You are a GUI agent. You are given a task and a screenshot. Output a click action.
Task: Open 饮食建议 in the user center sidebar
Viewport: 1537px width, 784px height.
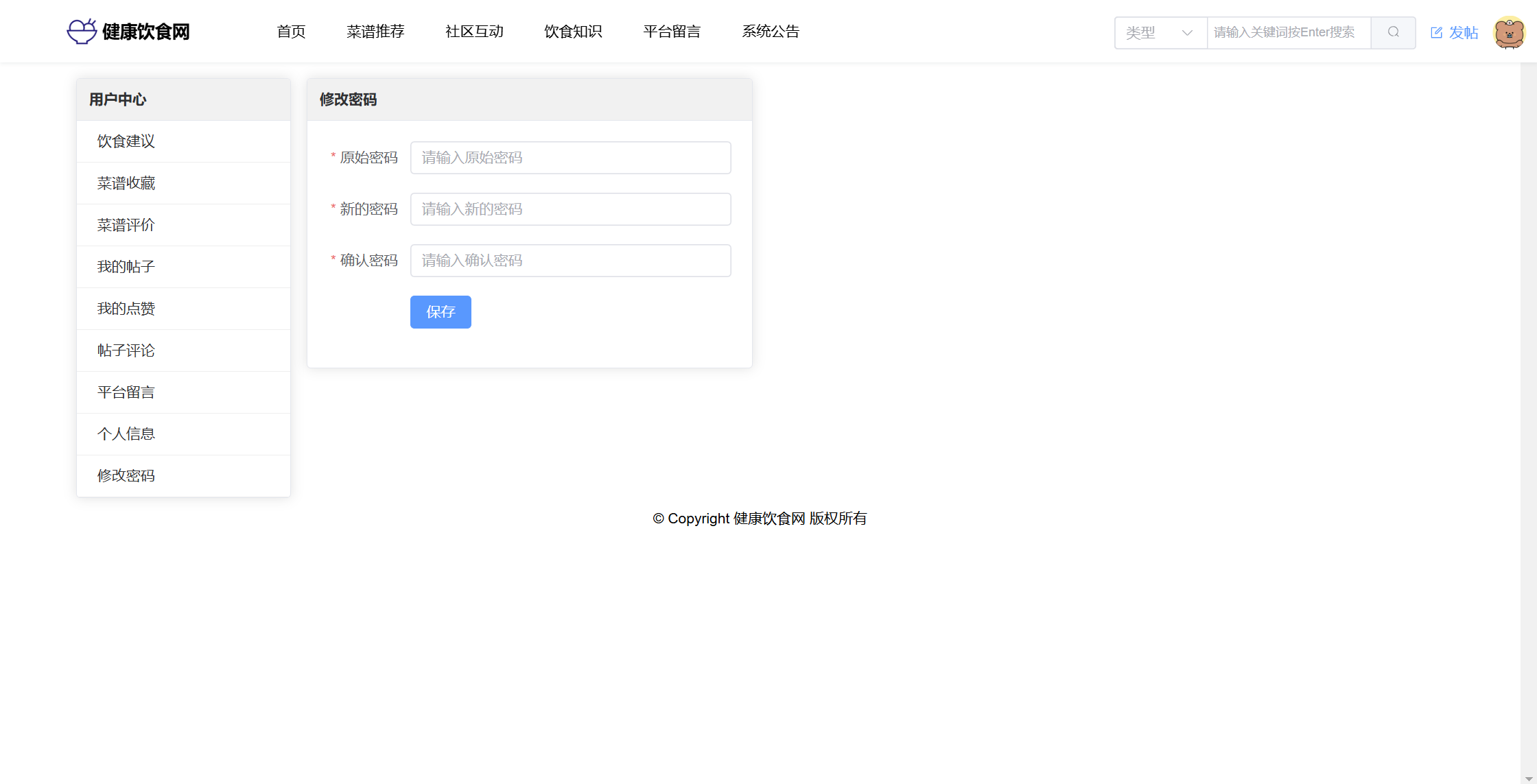click(x=126, y=141)
